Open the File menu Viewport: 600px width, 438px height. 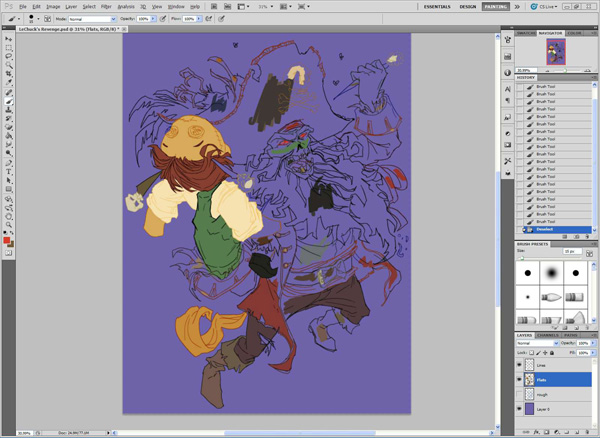[x=23, y=7]
